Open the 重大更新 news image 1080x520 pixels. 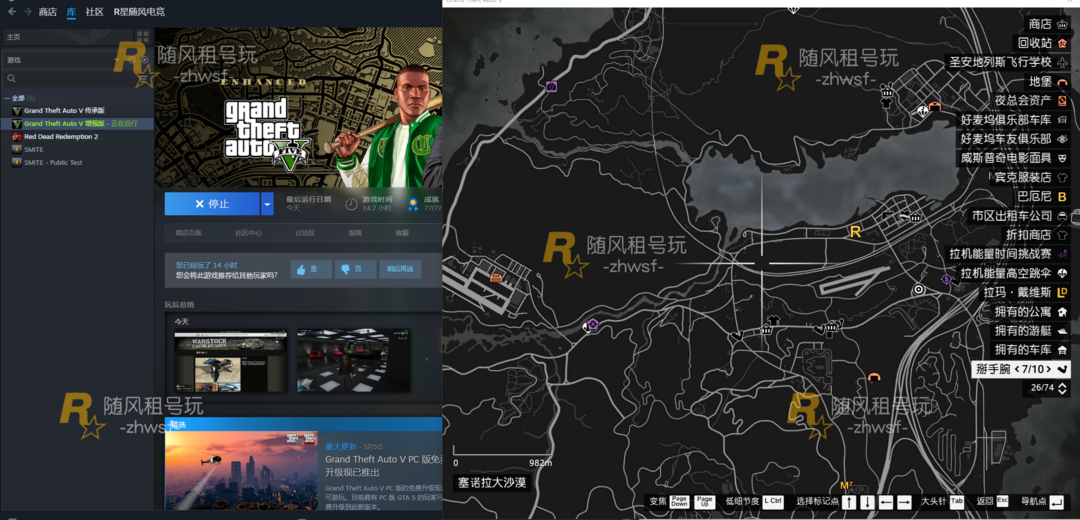pos(241,470)
